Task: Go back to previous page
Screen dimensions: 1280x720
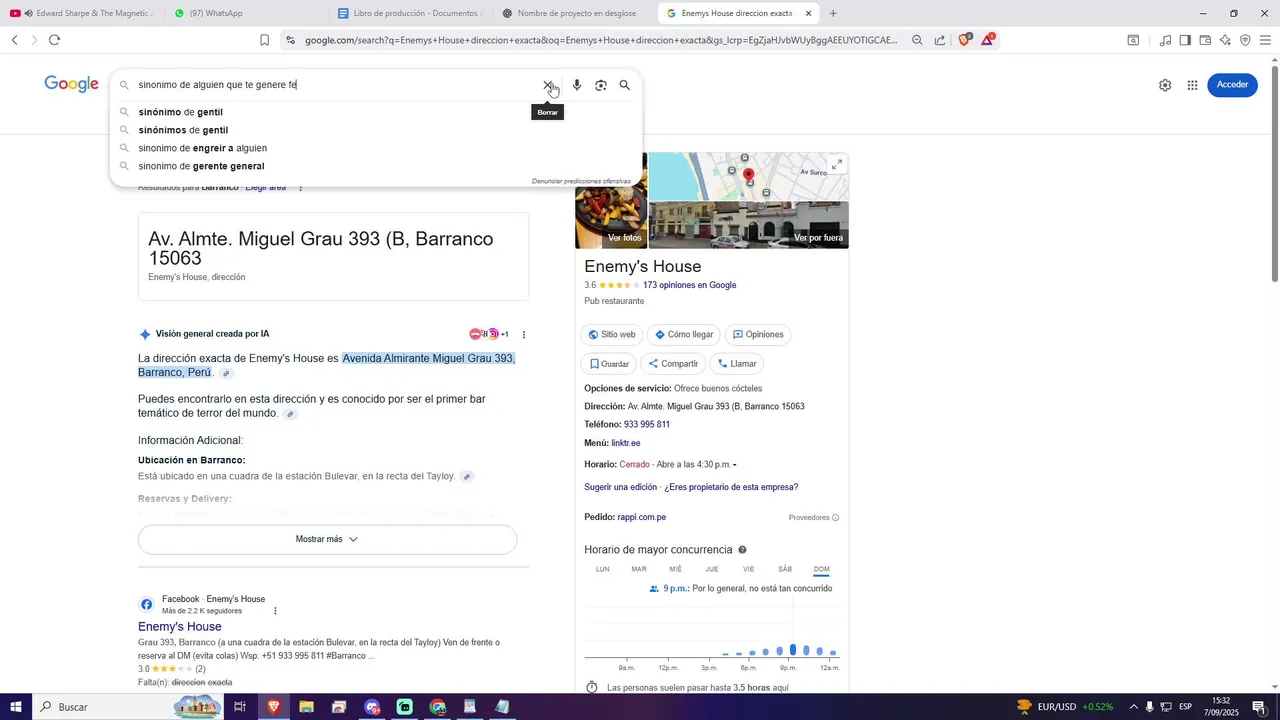Action: (15, 40)
